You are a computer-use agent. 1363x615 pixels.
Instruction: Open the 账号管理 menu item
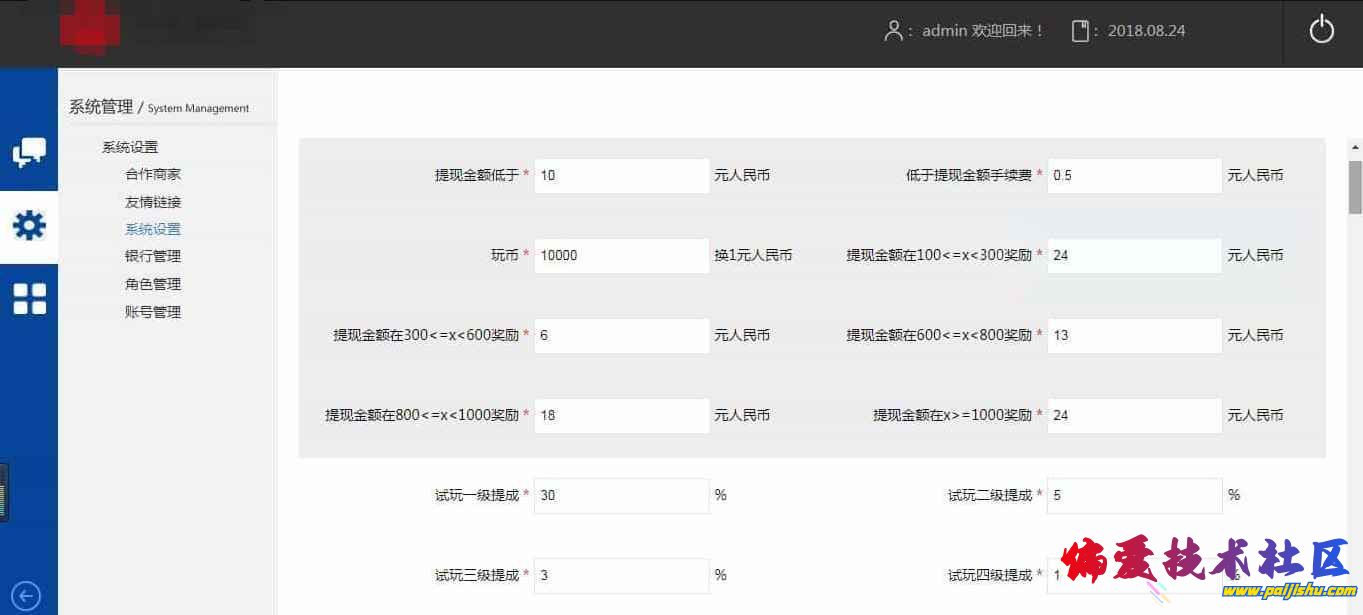click(x=153, y=312)
